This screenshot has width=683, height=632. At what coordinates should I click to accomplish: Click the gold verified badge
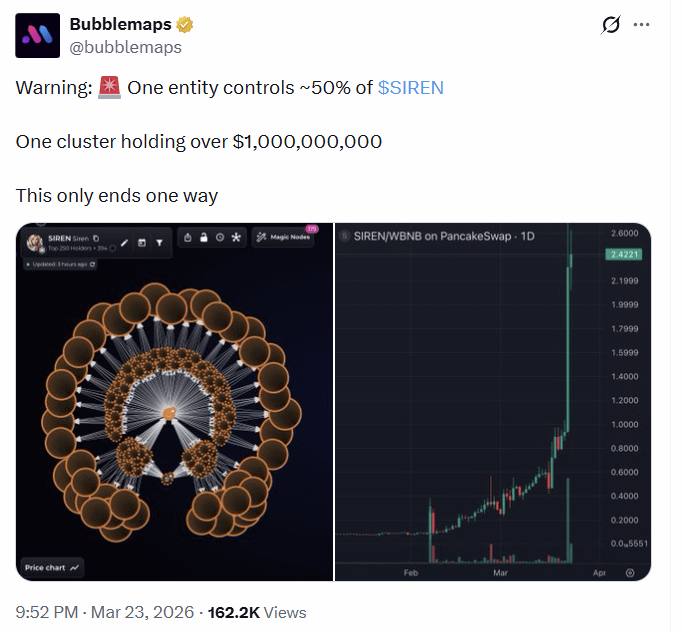click(x=185, y=25)
